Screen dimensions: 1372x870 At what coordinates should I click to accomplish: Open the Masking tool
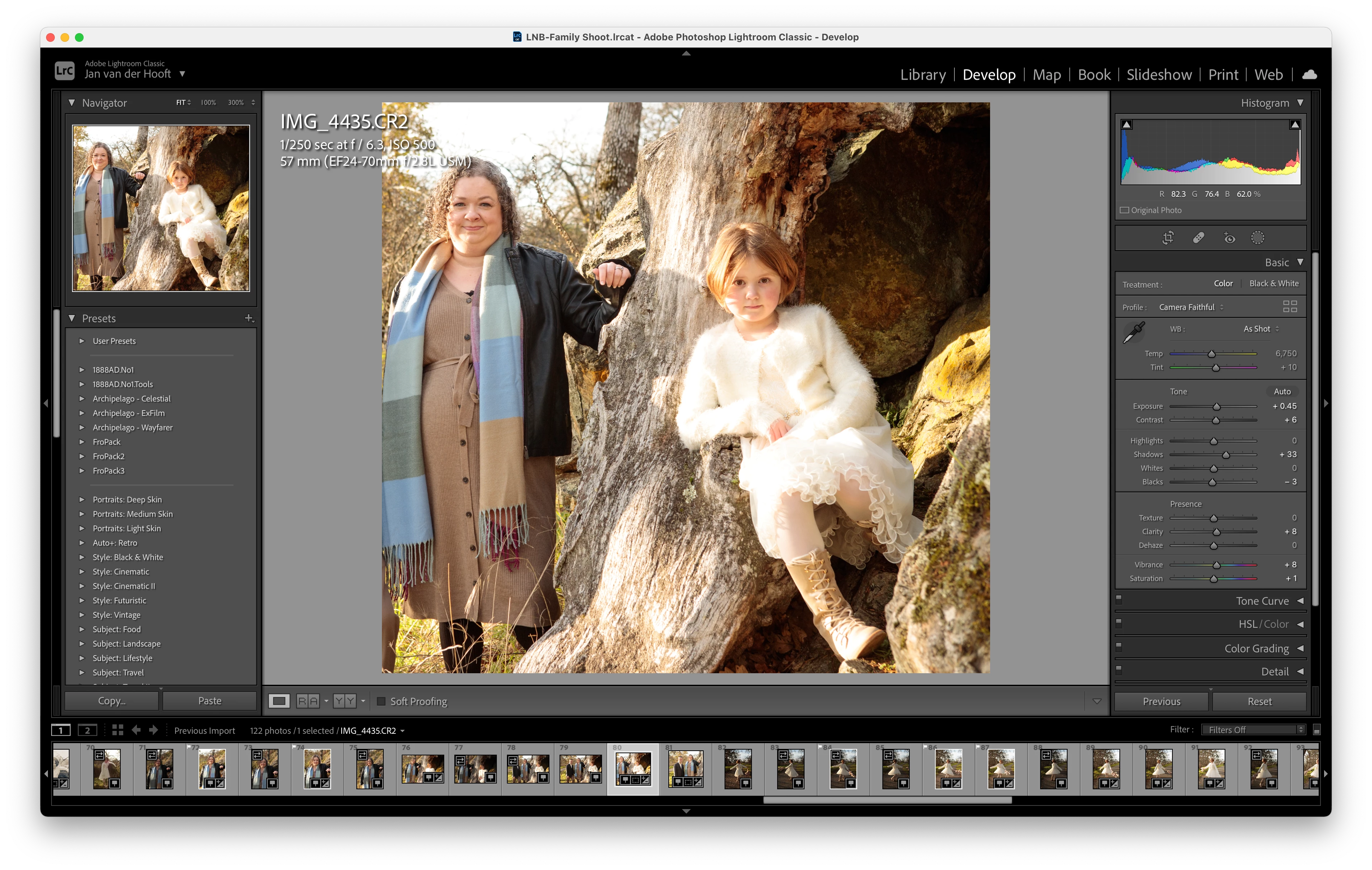(x=1257, y=238)
